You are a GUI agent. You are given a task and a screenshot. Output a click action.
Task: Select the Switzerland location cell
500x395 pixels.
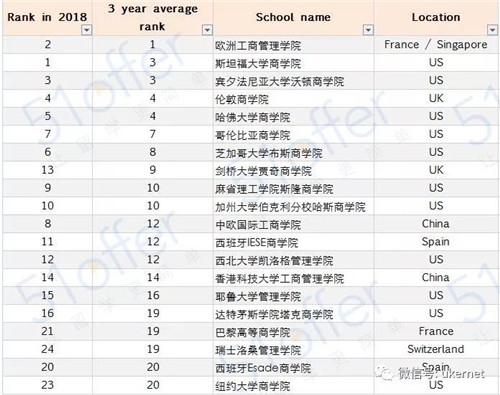[436, 349]
